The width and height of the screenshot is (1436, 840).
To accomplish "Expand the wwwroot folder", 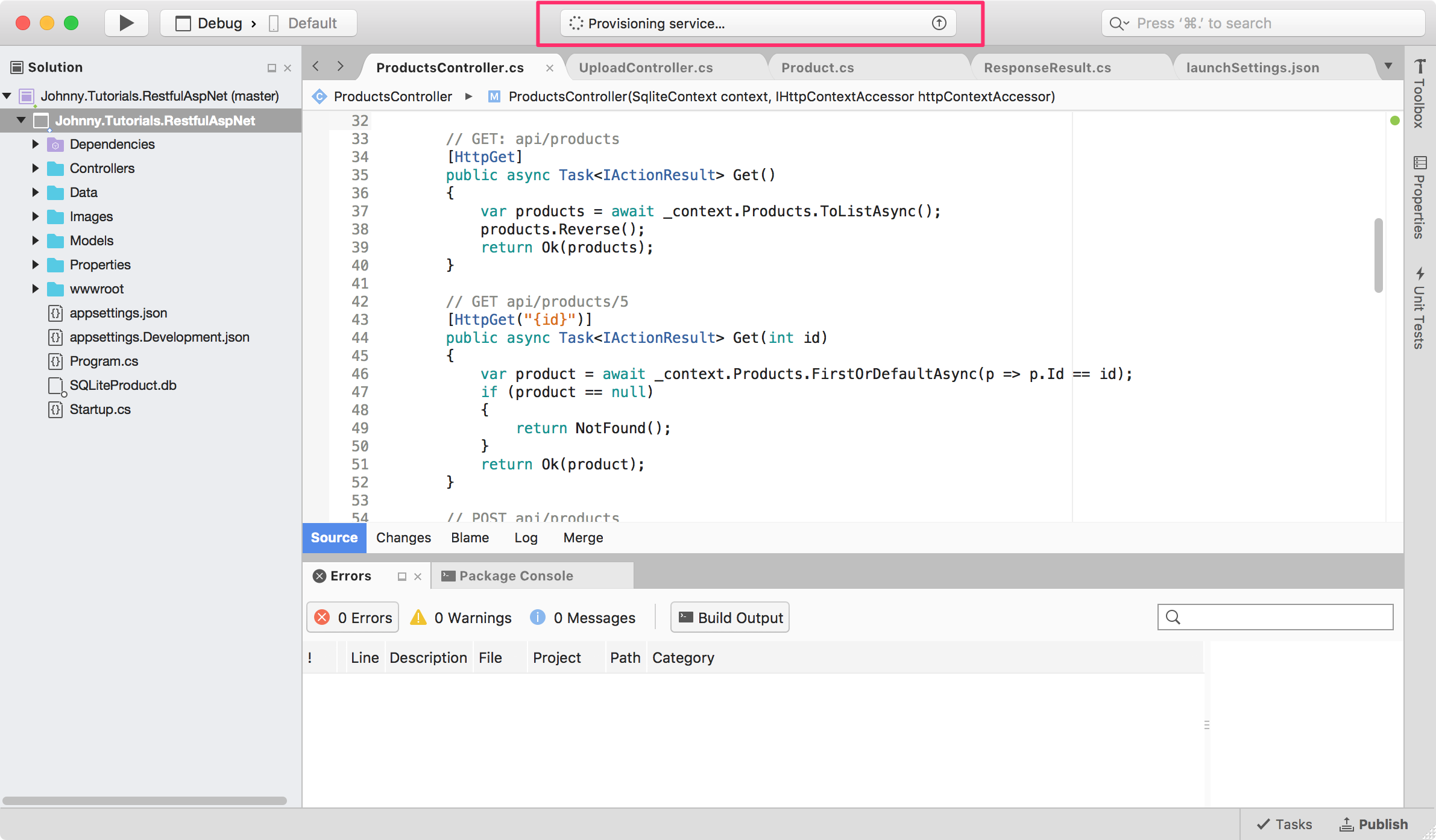I will pos(35,289).
